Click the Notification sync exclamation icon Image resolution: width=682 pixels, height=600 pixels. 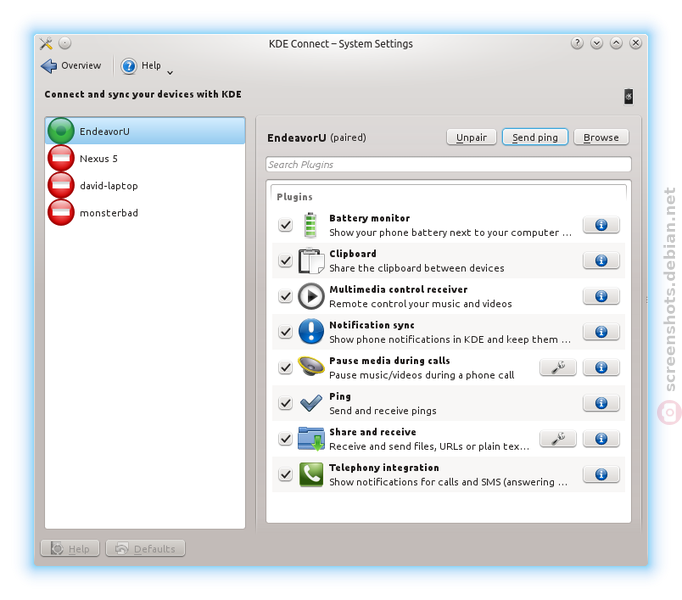(311, 332)
